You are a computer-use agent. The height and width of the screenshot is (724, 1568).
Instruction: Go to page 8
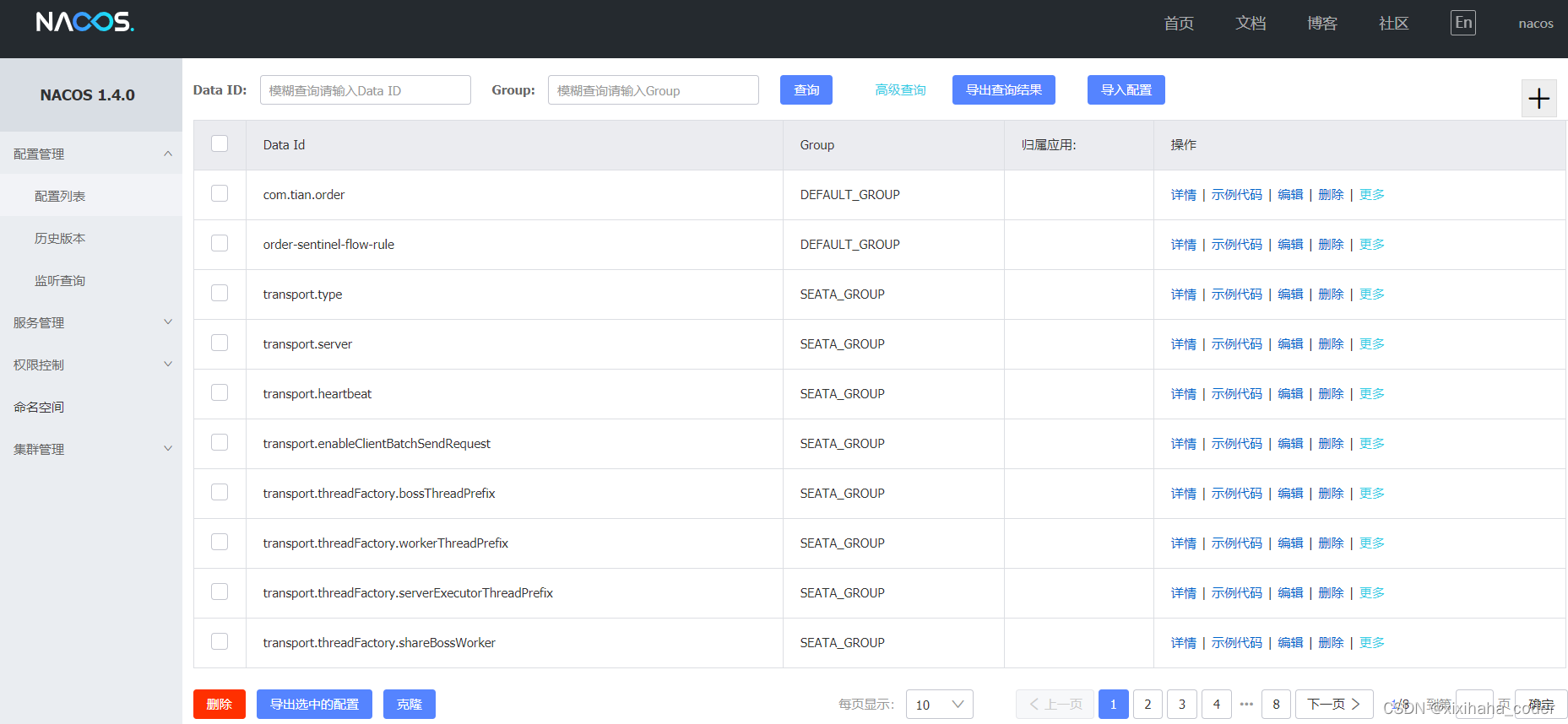click(x=1276, y=704)
